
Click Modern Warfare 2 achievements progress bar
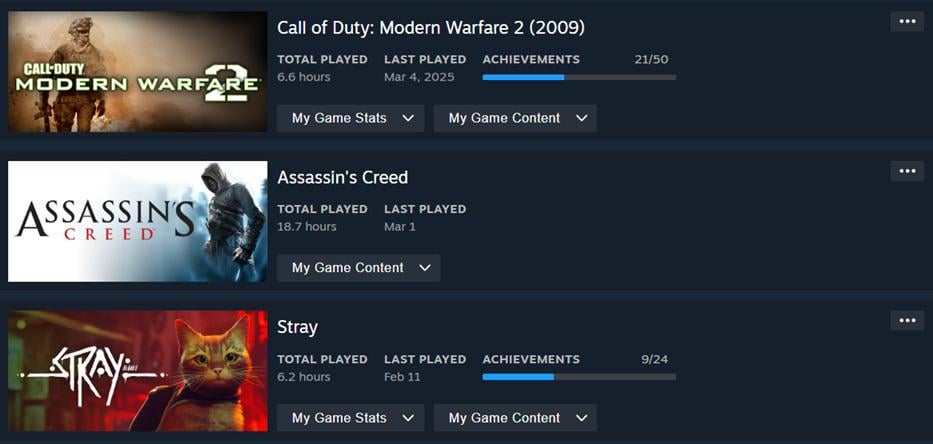pyautogui.click(x=579, y=77)
